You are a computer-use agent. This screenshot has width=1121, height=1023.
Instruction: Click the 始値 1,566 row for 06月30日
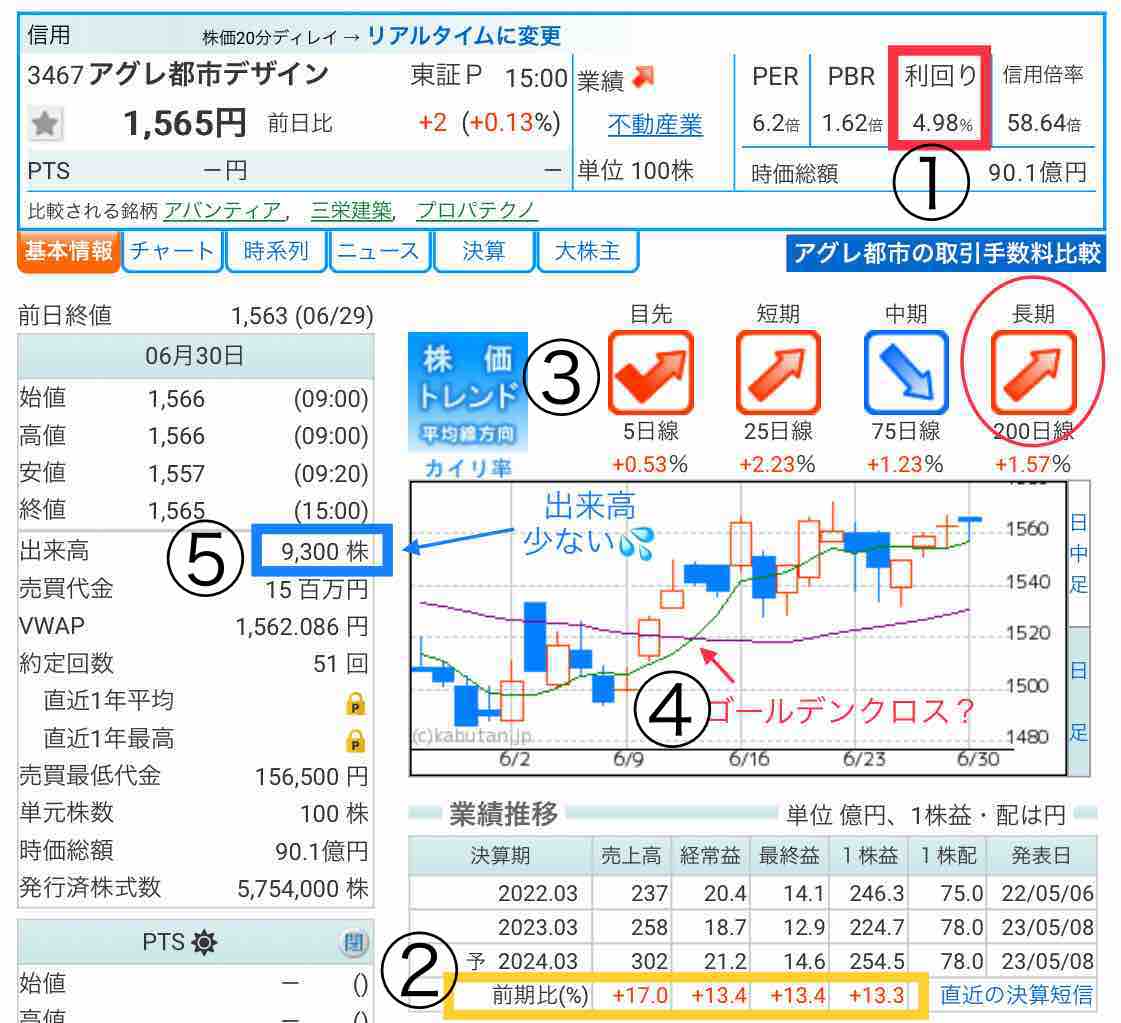tap(194, 398)
